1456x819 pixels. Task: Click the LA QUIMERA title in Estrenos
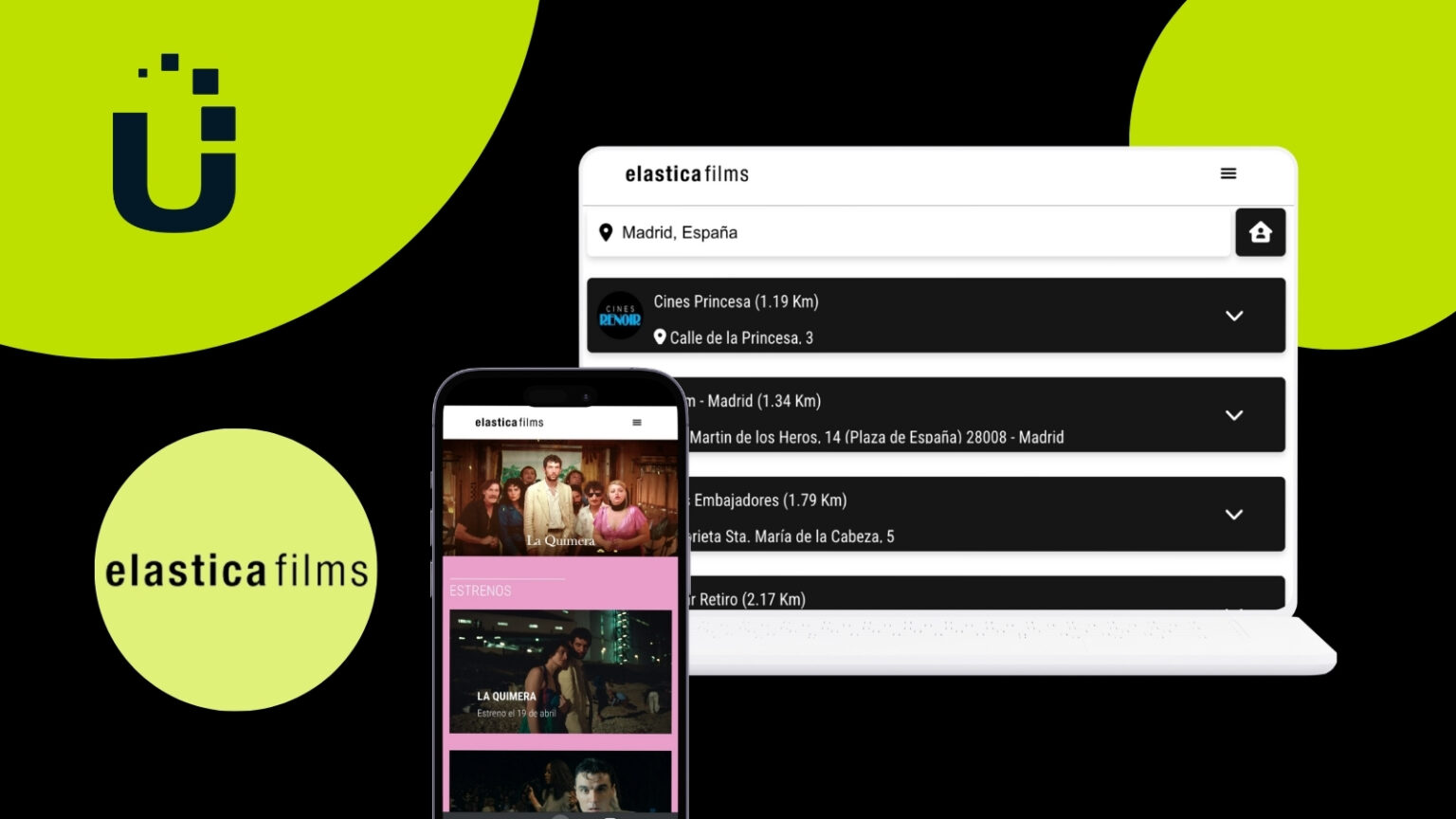pyautogui.click(x=509, y=695)
